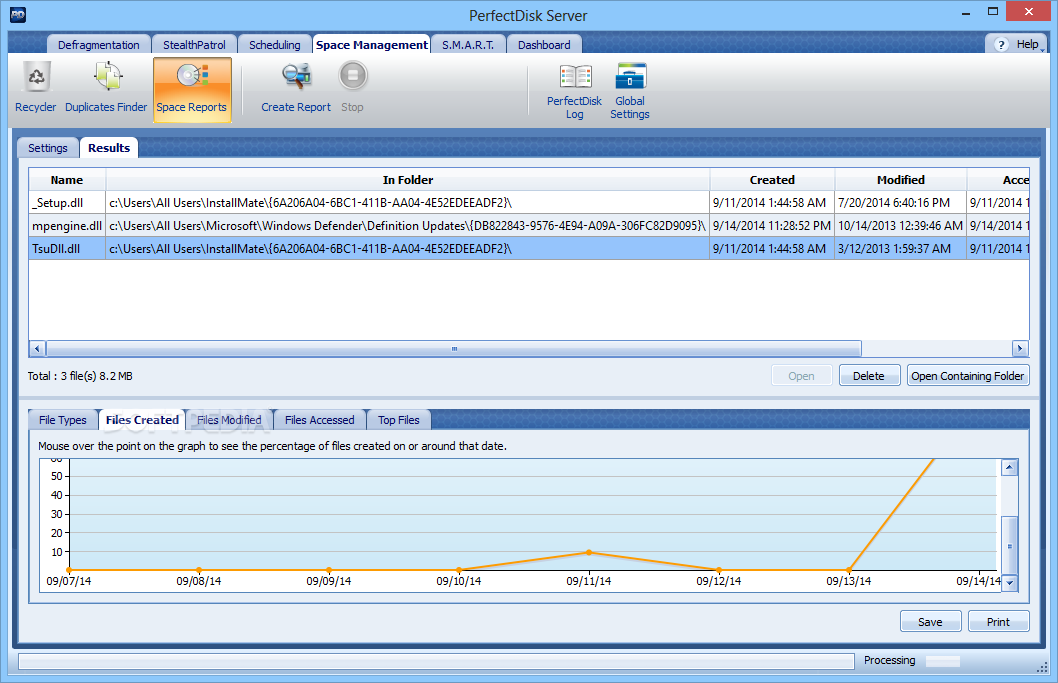The height and width of the screenshot is (683, 1058).
Task: Click the Processing status text
Action: click(x=889, y=660)
